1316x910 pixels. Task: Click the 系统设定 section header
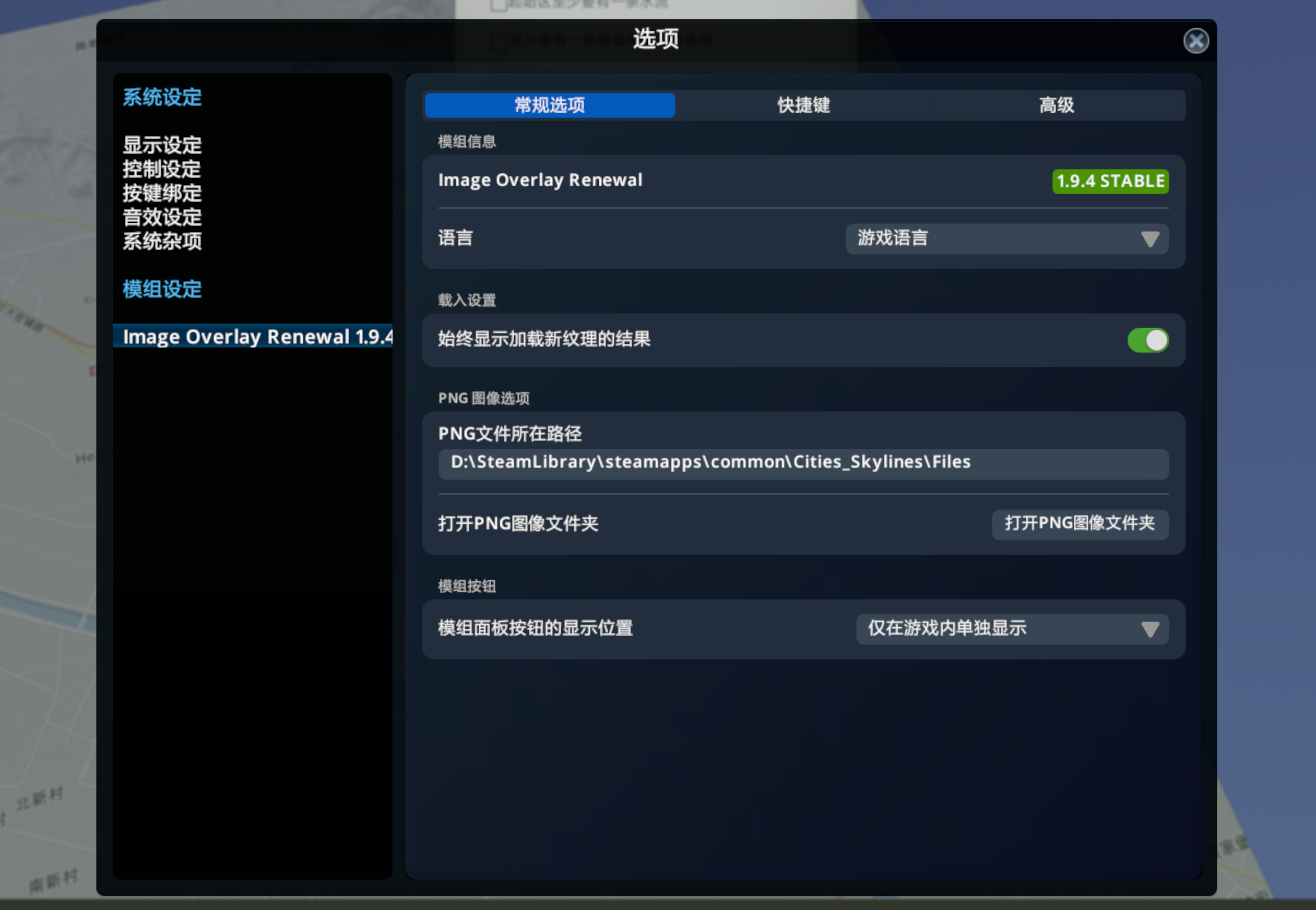coord(162,97)
